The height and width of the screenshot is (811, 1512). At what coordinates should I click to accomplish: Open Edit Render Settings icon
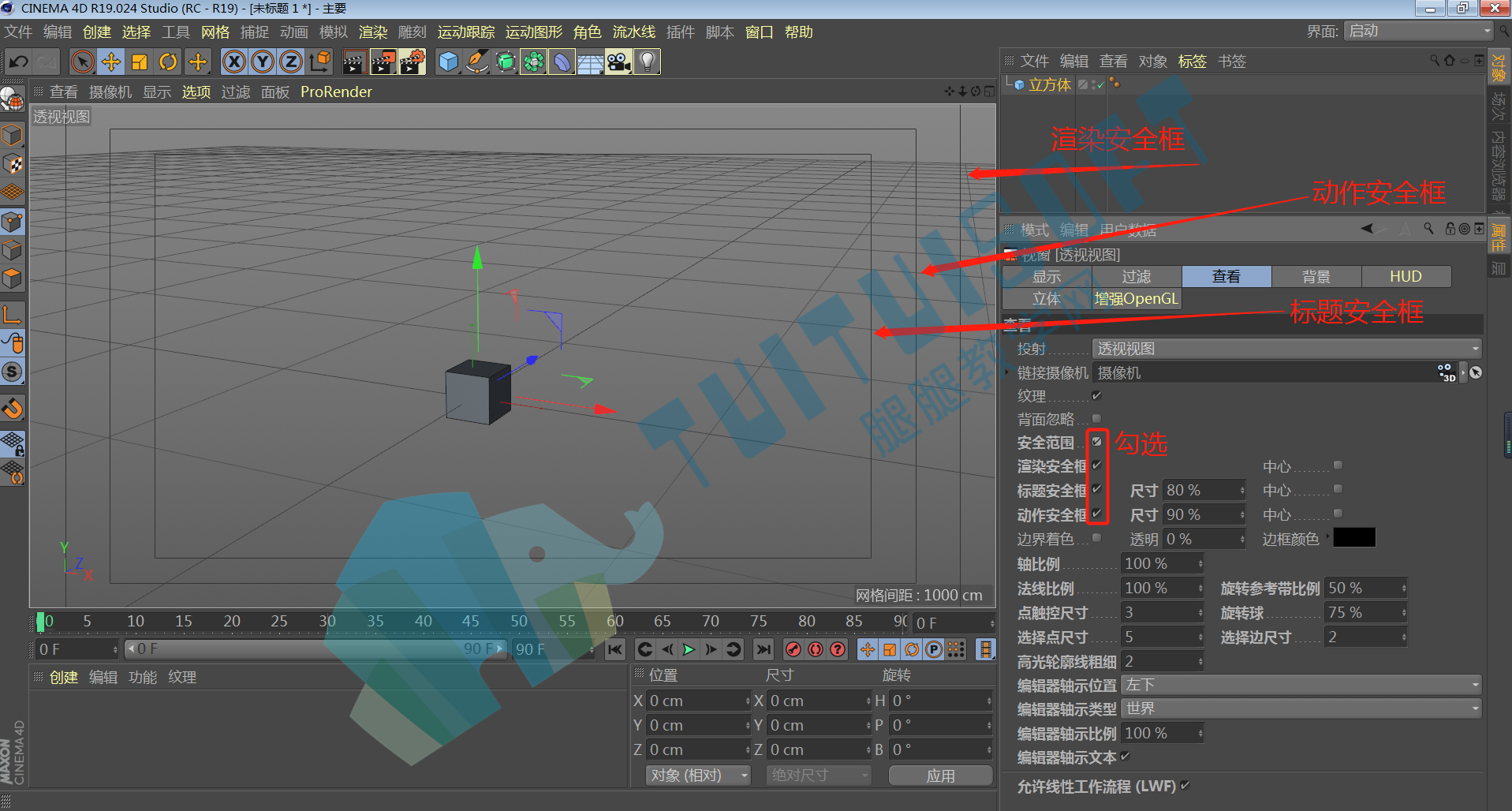pyautogui.click(x=412, y=62)
